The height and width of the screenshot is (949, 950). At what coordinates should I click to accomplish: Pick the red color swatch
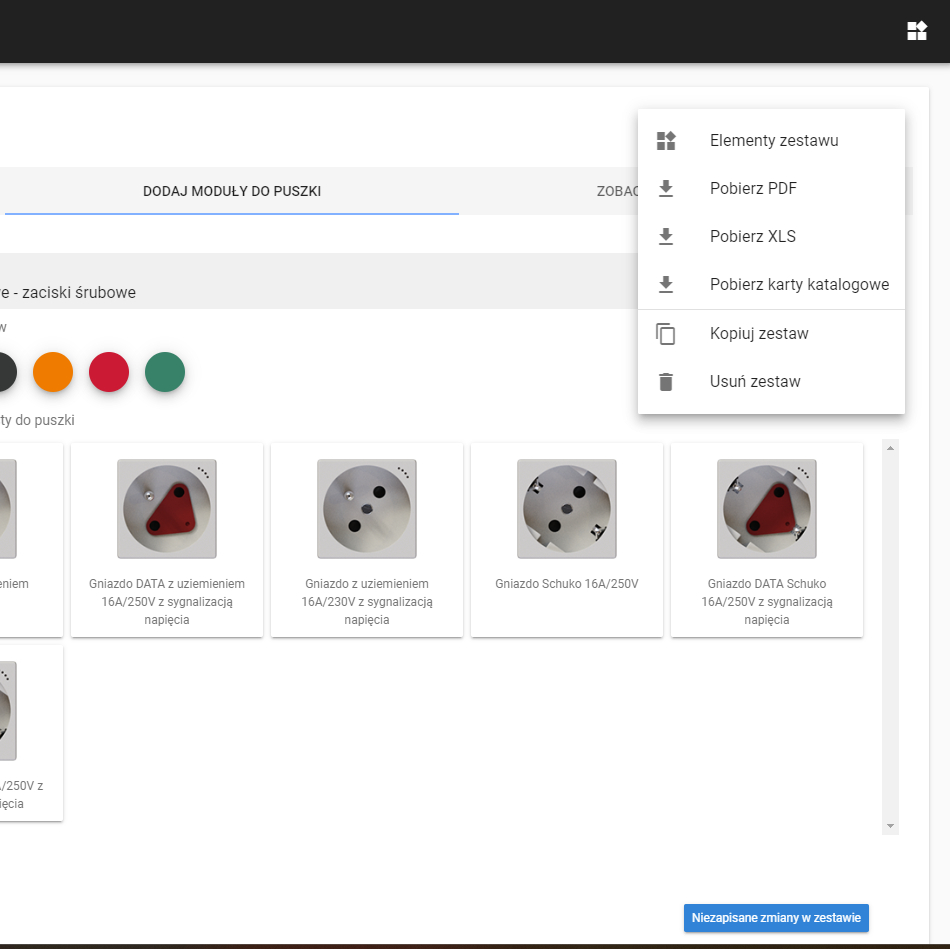point(109,372)
